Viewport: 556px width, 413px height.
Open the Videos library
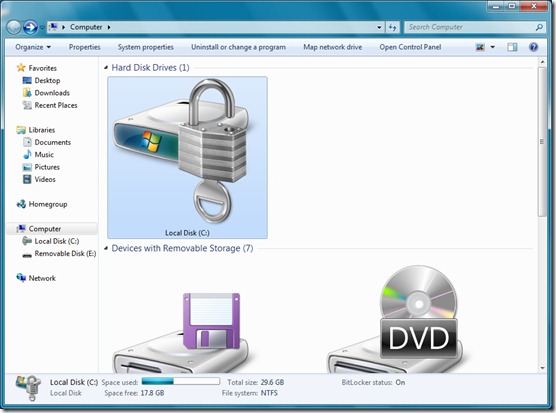click(45, 179)
